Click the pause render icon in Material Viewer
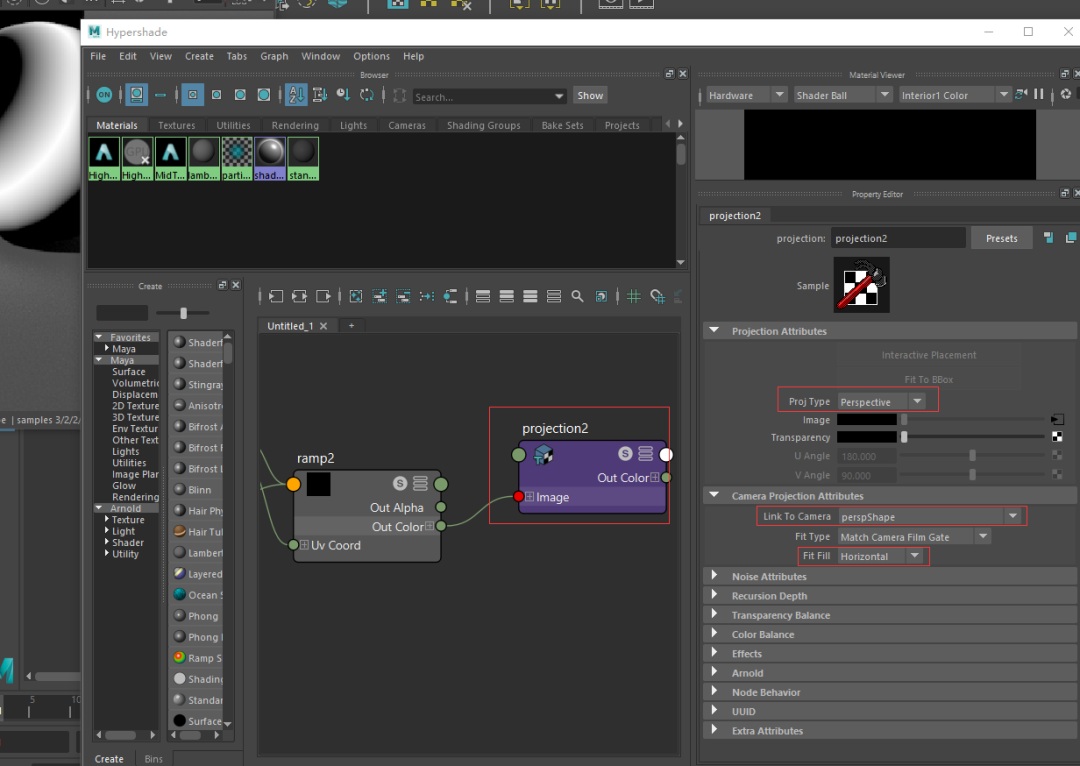1080x766 pixels. tap(1039, 94)
